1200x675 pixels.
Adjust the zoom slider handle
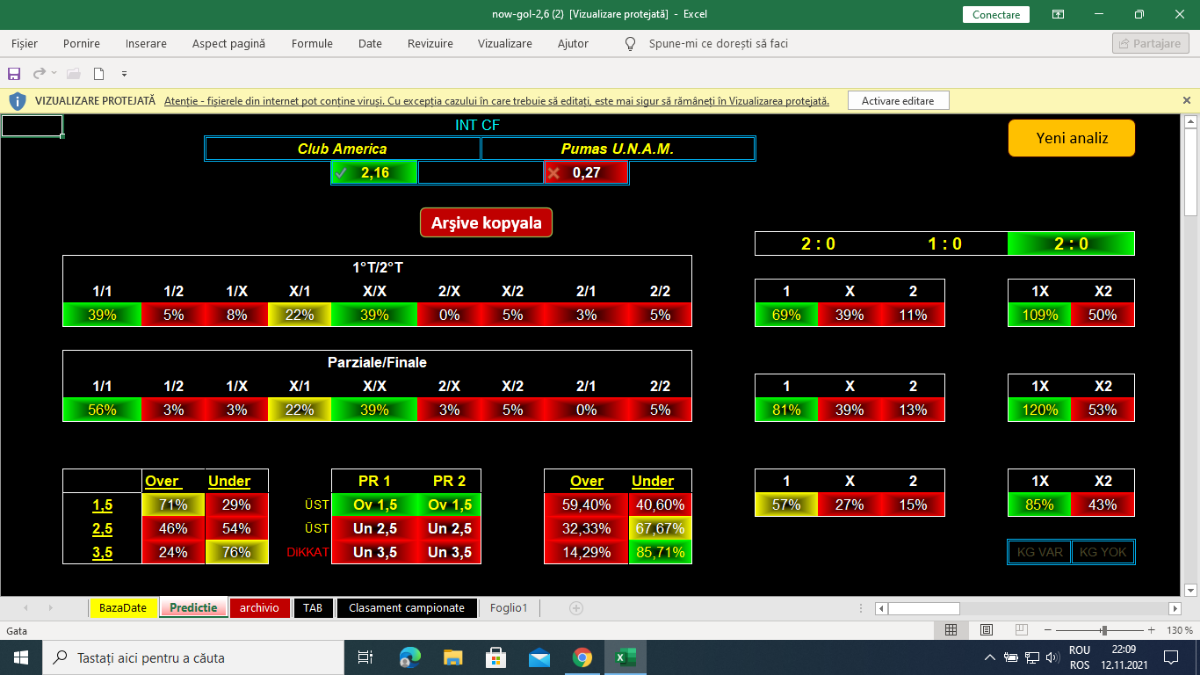click(x=1104, y=630)
